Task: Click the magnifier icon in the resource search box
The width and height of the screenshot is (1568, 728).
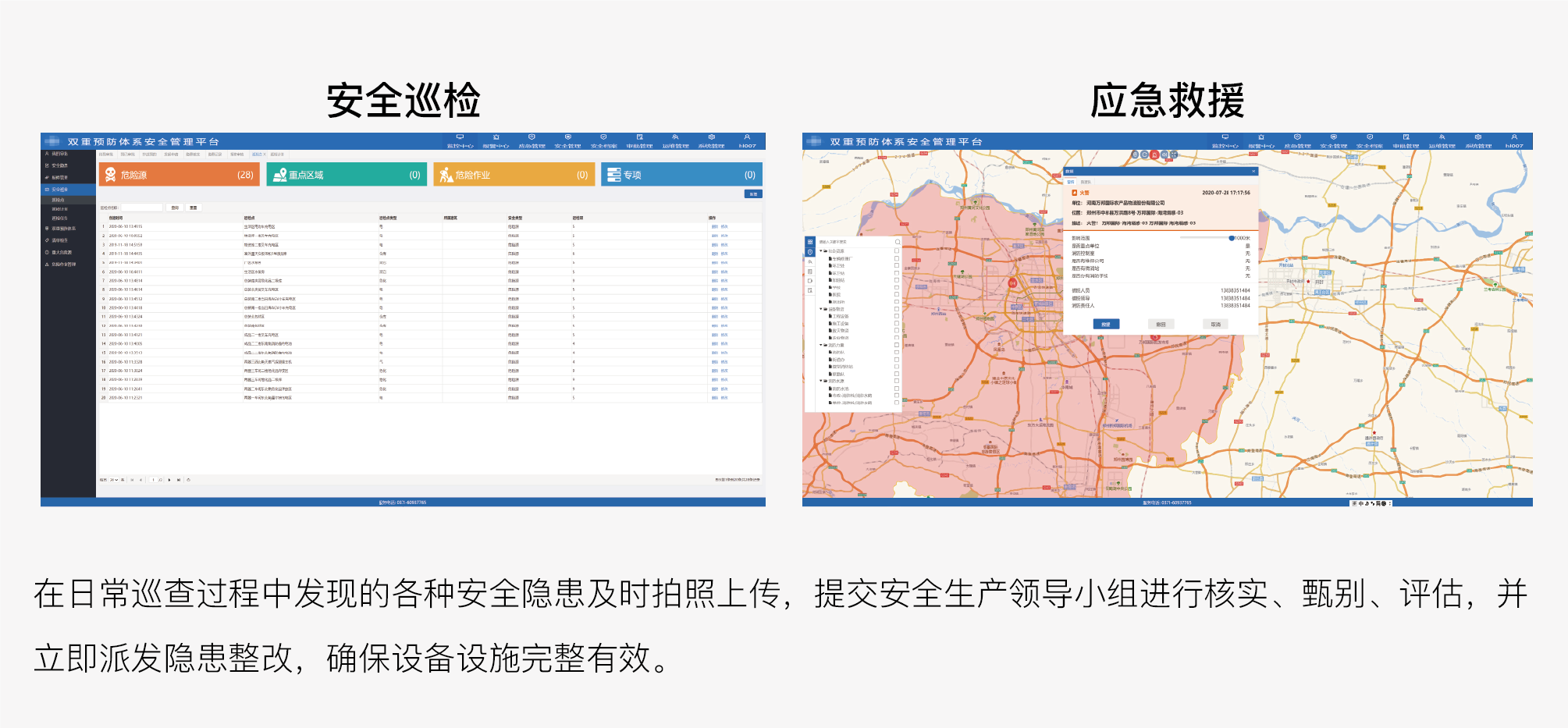Action: point(898,242)
